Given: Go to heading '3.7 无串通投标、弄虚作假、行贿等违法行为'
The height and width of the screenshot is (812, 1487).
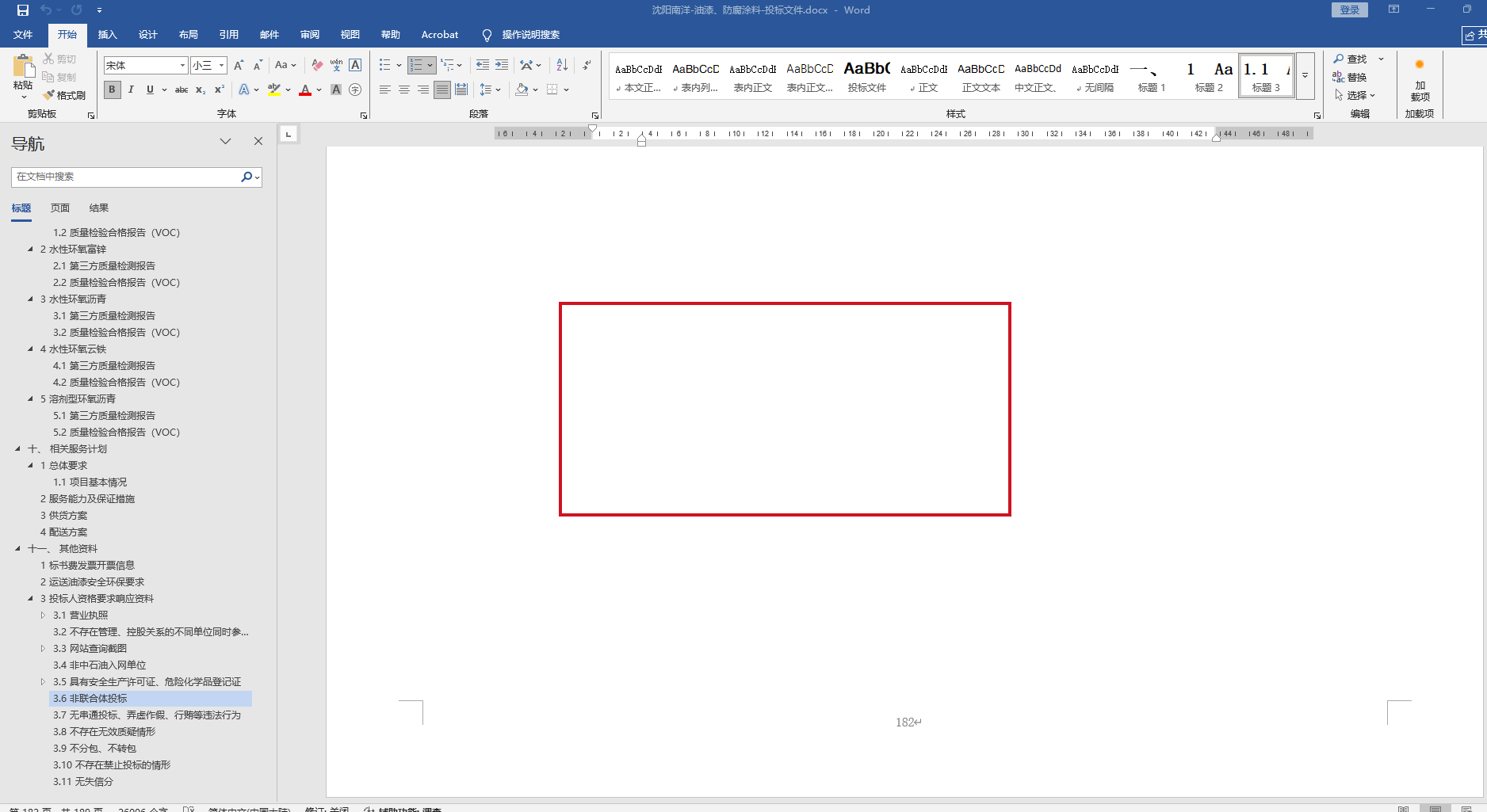Looking at the screenshot, I should point(147,715).
